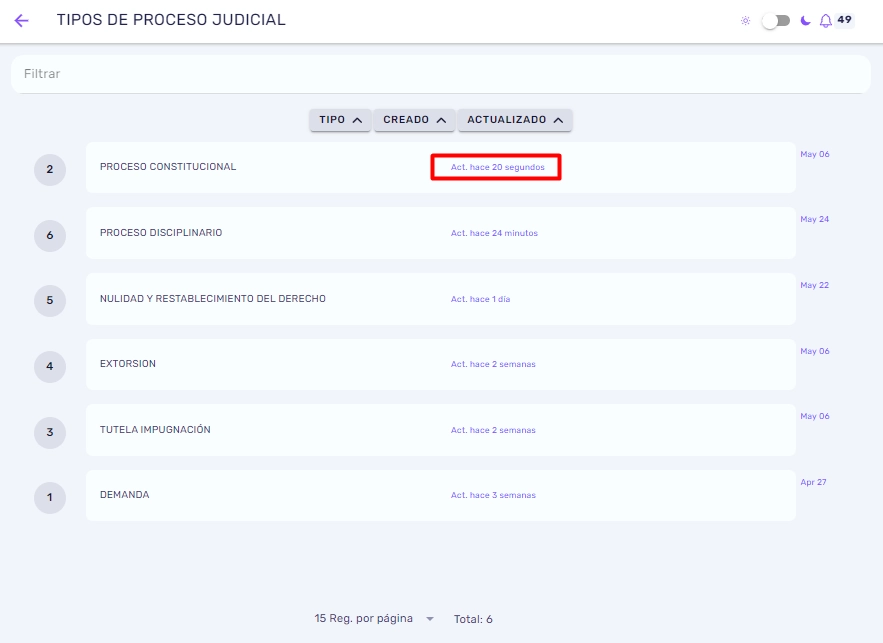The height and width of the screenshot is (643, 883).
Task: Select the sun light-mode icon
Action: click(745, 21)
